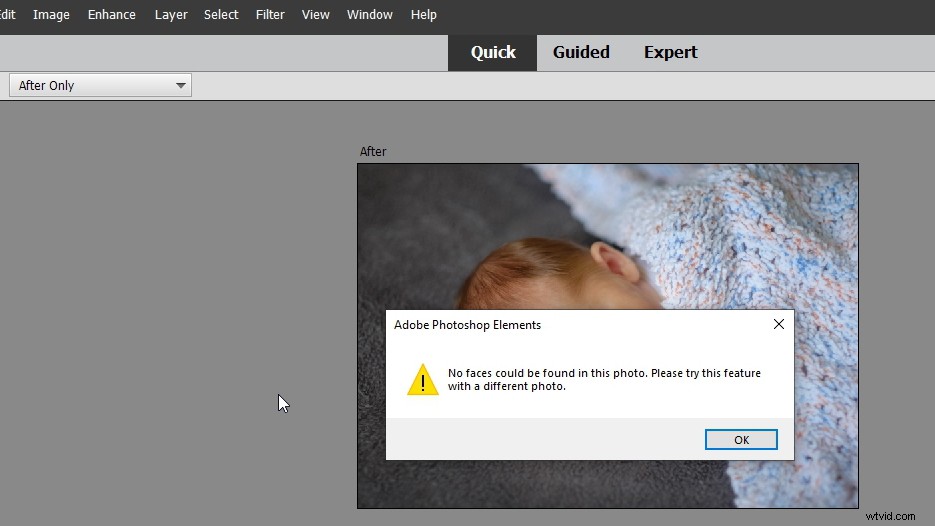Click the After label above the photo
935x526 pixels.
click(x=373, y=151)
